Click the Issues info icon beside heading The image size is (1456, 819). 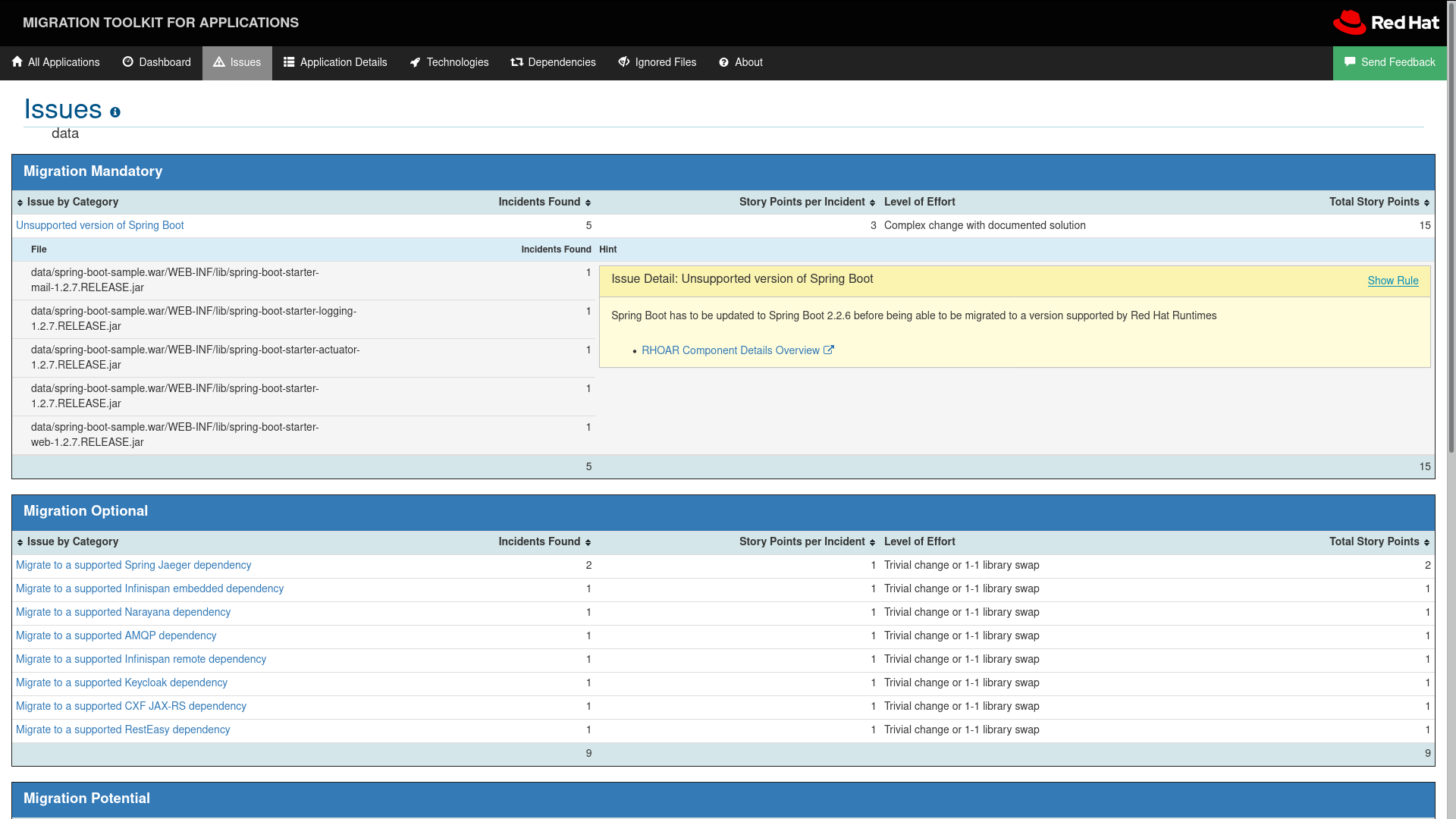pos(115,112)
